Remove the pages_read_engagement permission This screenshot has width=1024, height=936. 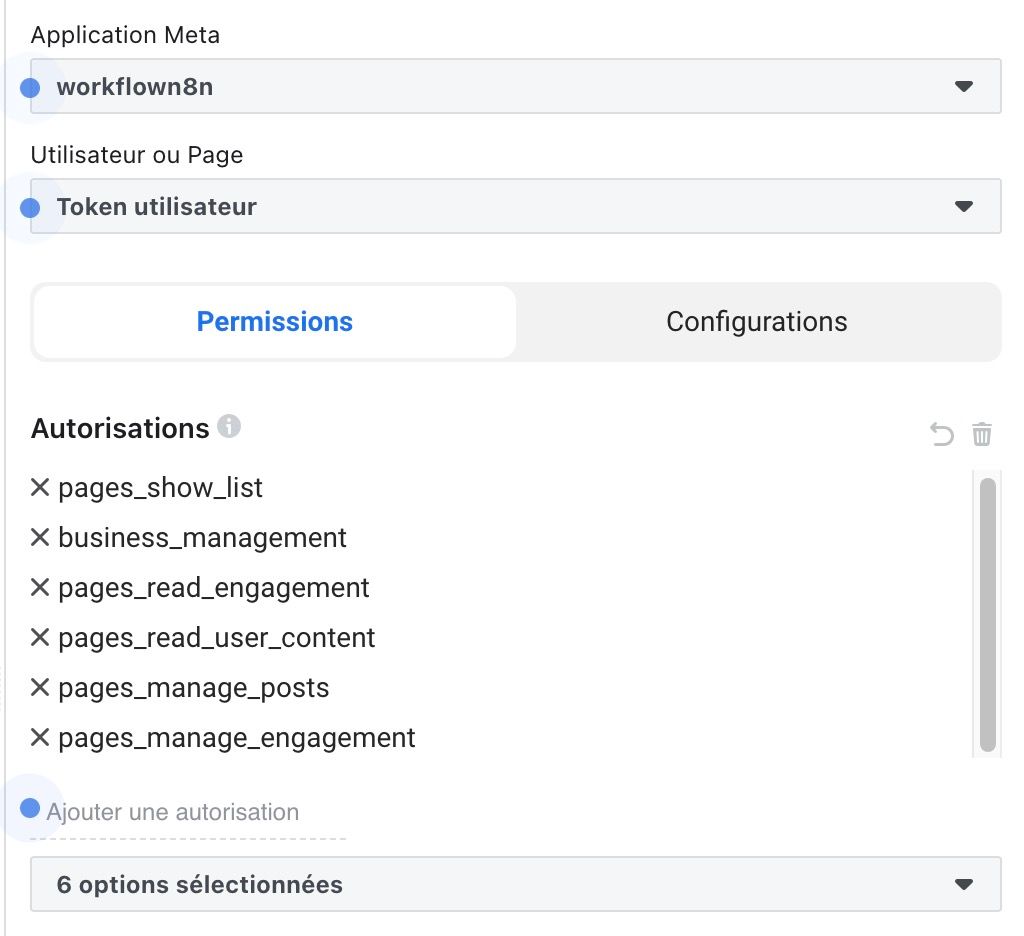pos(40,587)
